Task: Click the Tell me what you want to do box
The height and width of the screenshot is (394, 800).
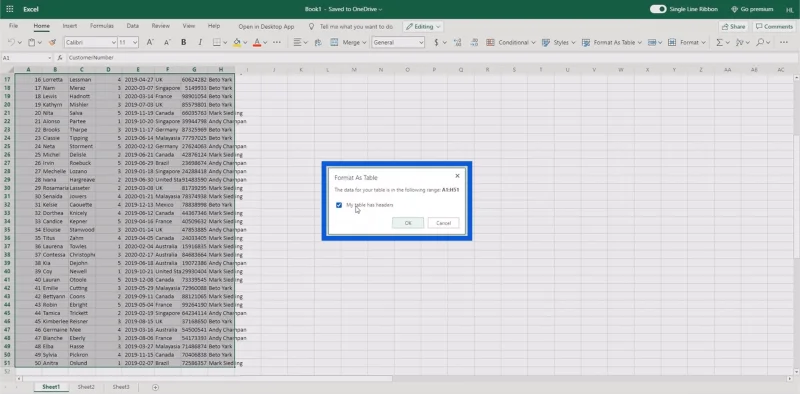Action: pyautogui.click(x=351, y=27)
